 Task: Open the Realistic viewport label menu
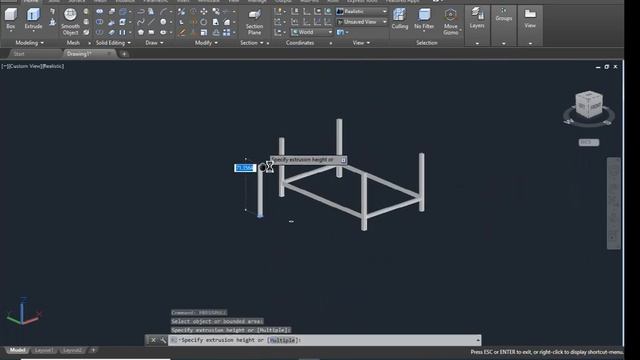click(x=53, y=66)
